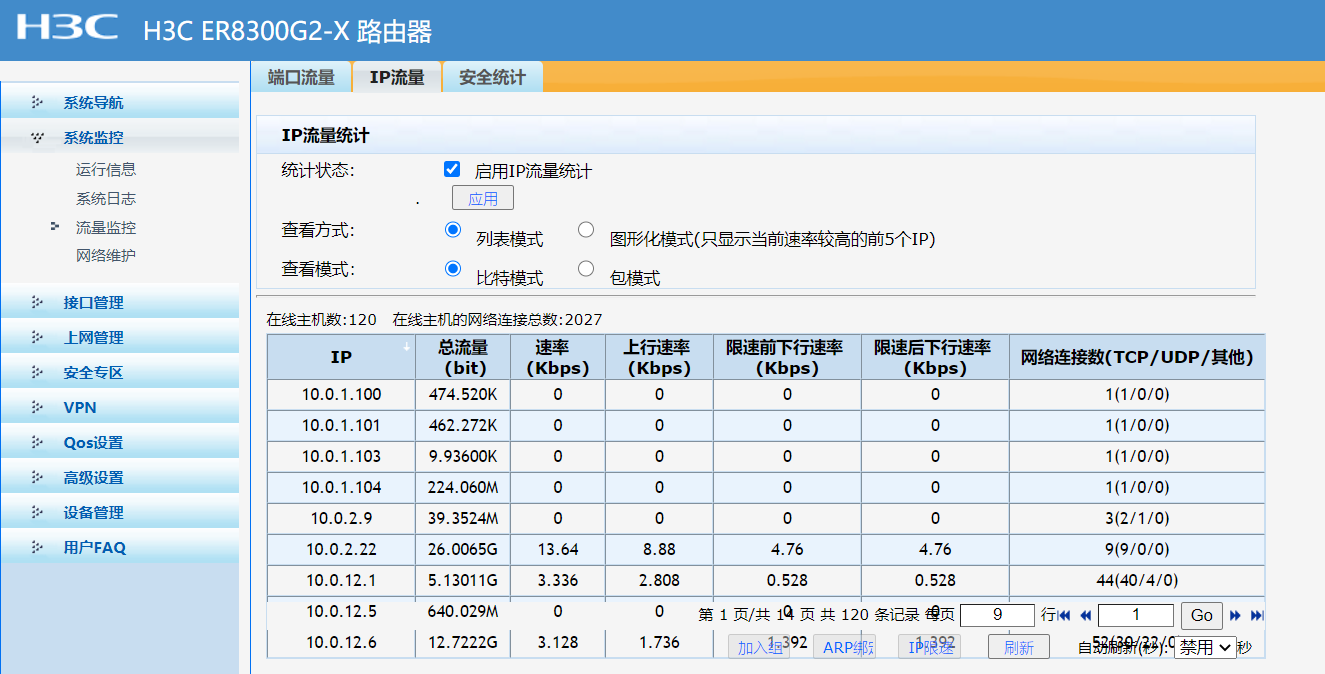The image size is (1325, 674).
Task: Click the arrow marker beside 流量监控
Action: pos(55,227)
